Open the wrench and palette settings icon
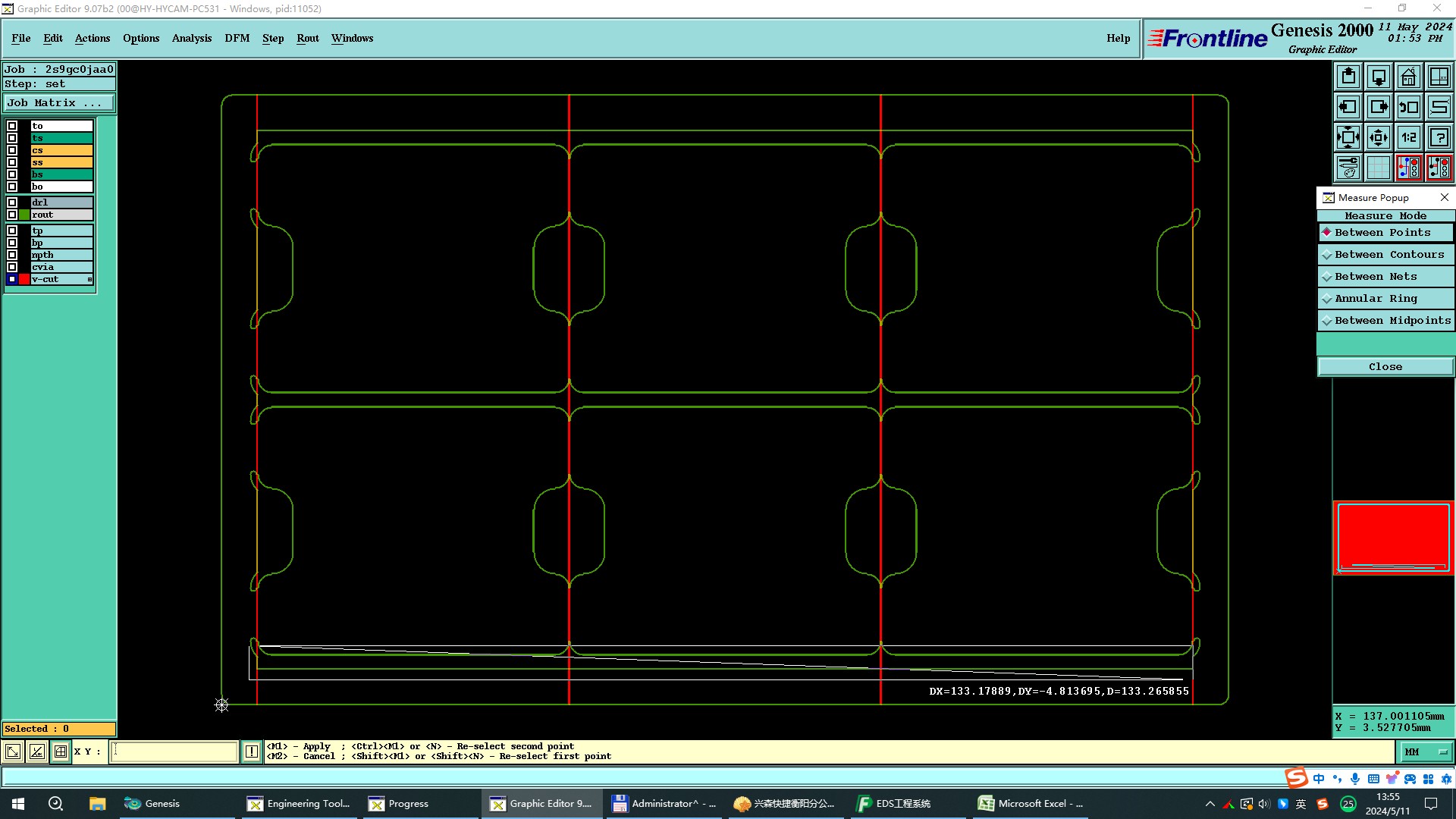 pos(1348,168)
